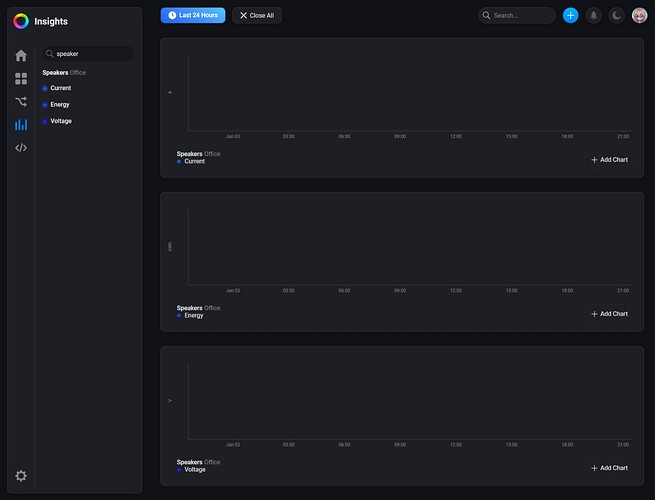The image size is (655, 500).
Task: Click the Close All button
Action: (257, 15)
